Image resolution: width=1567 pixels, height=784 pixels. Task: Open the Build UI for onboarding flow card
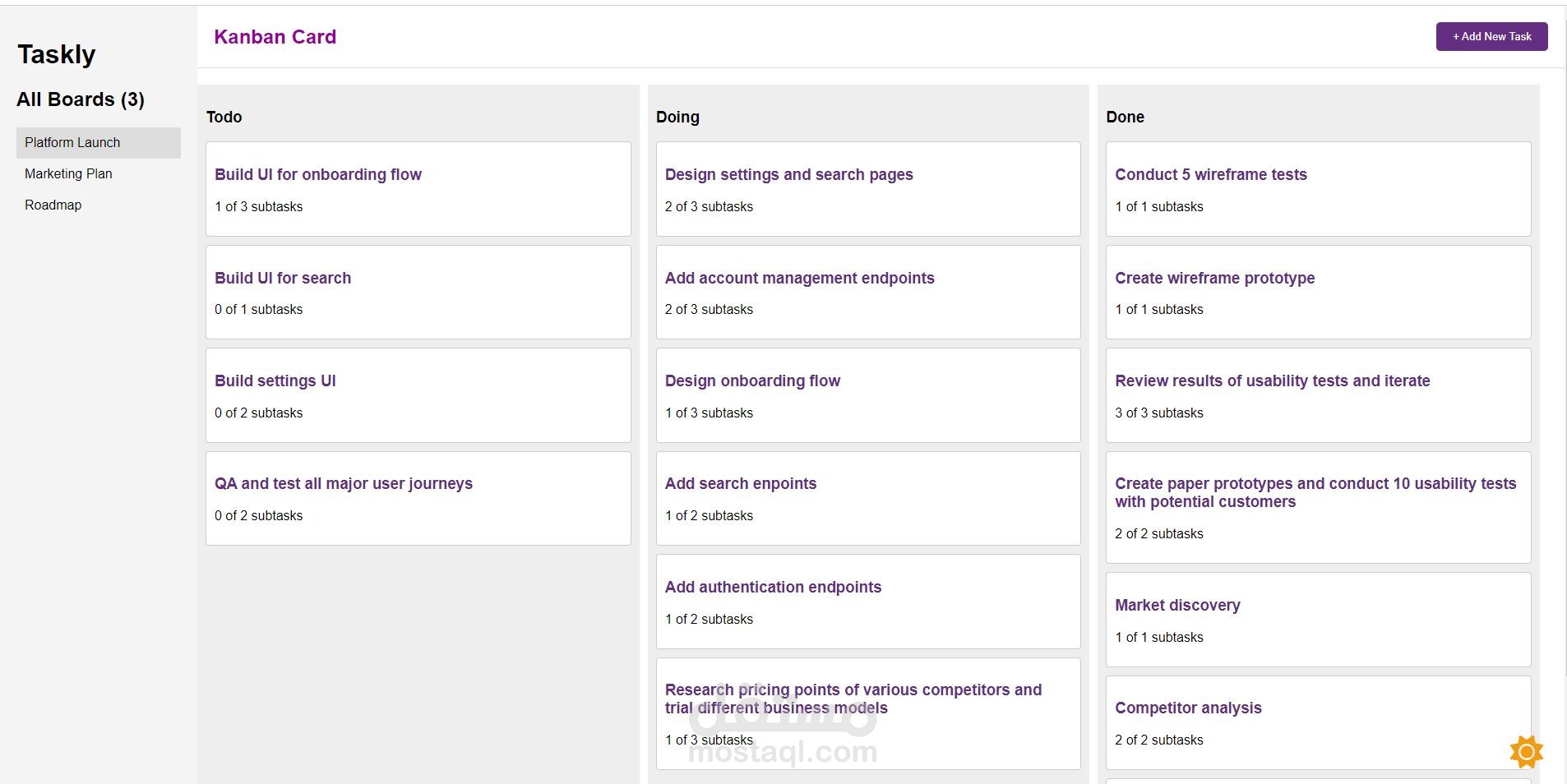[418, 189]
